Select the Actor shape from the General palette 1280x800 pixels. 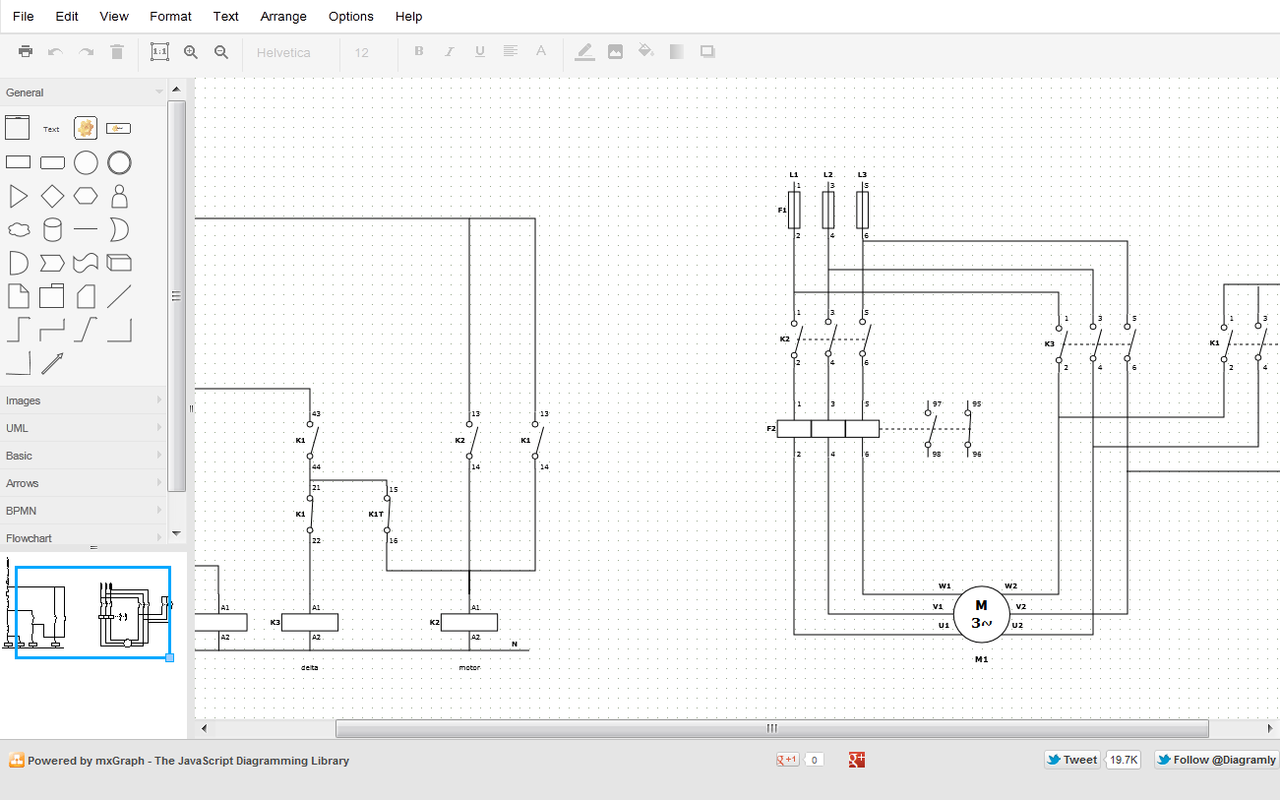click(x=119, y=196)
